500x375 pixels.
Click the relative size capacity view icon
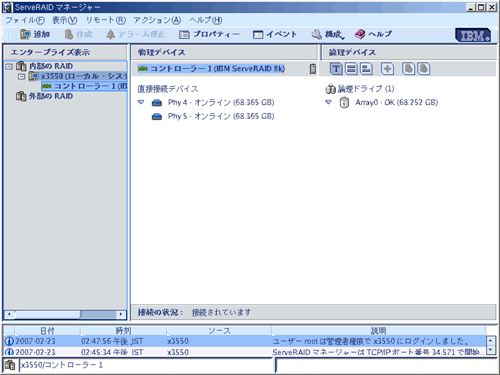pos(366,69)
